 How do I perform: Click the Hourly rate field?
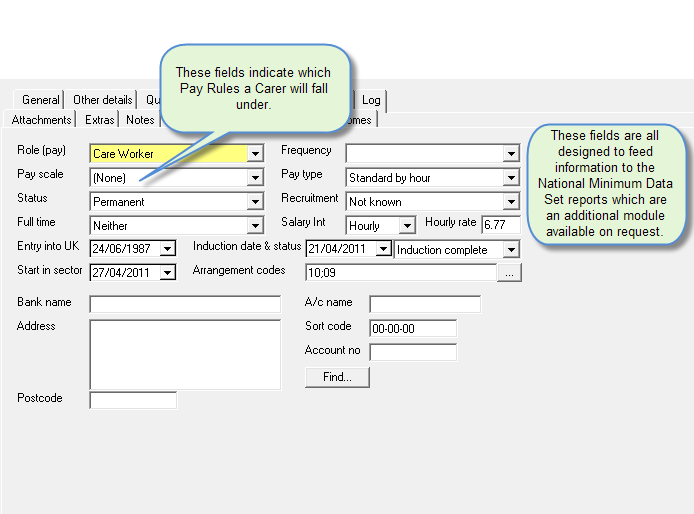[x=500, y=225]
